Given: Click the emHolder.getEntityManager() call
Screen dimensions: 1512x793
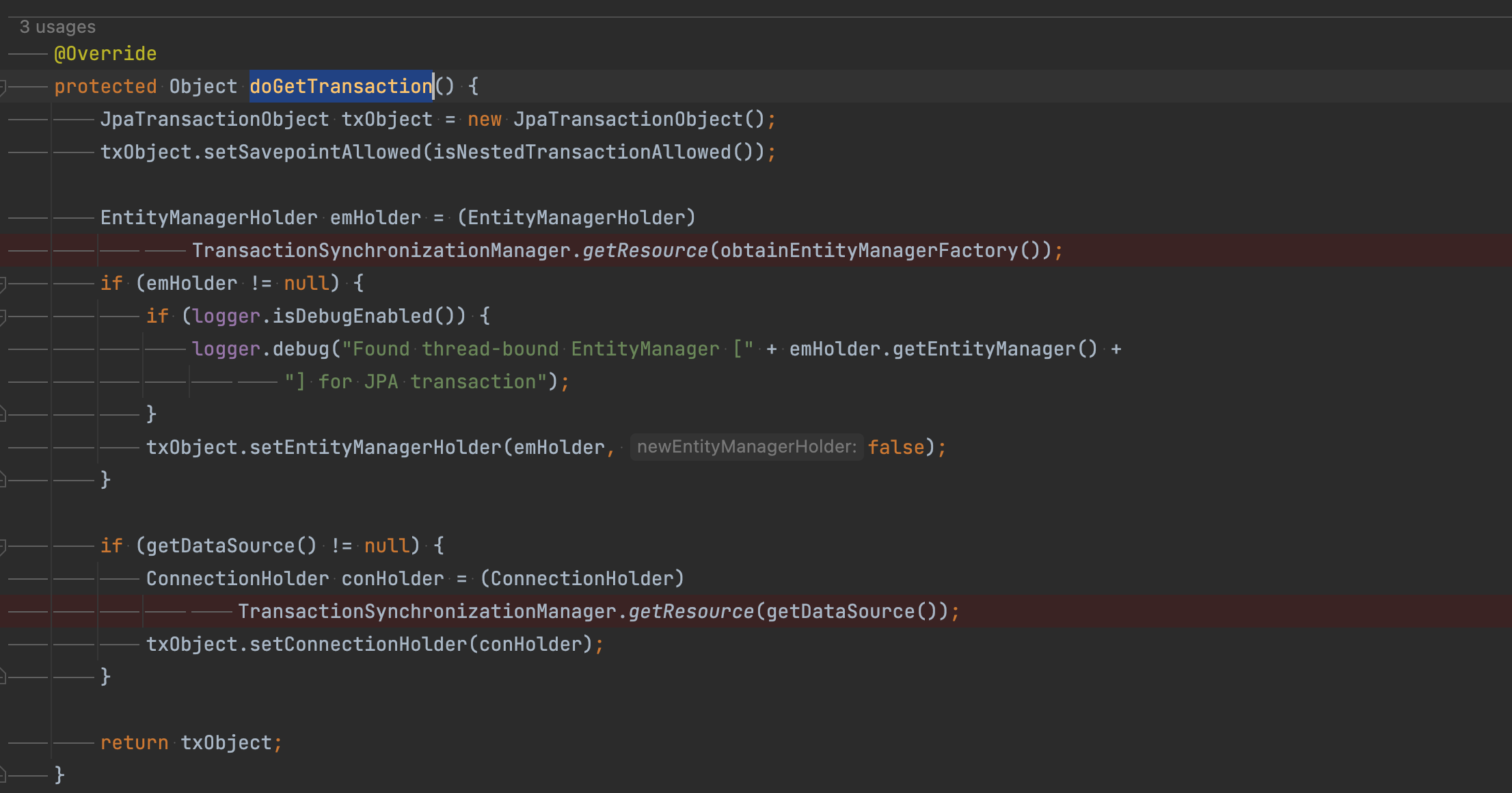Looking at the screenshot, I should (x=943, y=349).
